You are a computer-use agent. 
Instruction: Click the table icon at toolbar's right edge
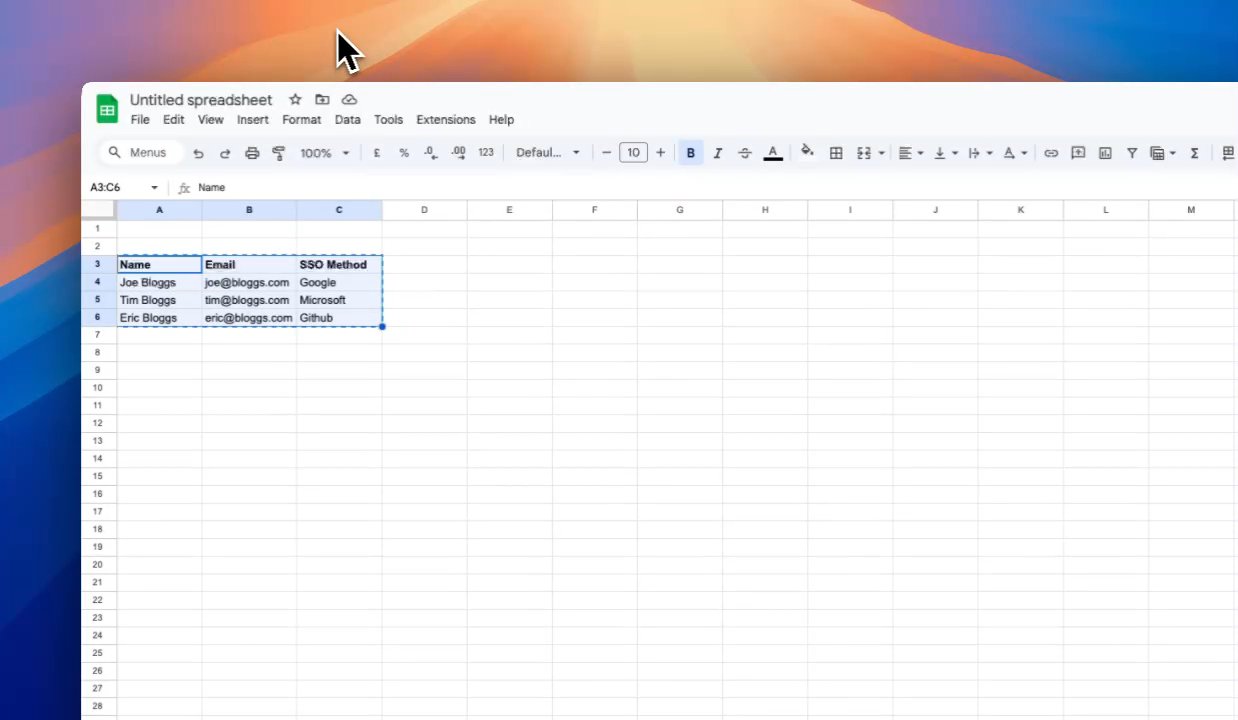1229,153
